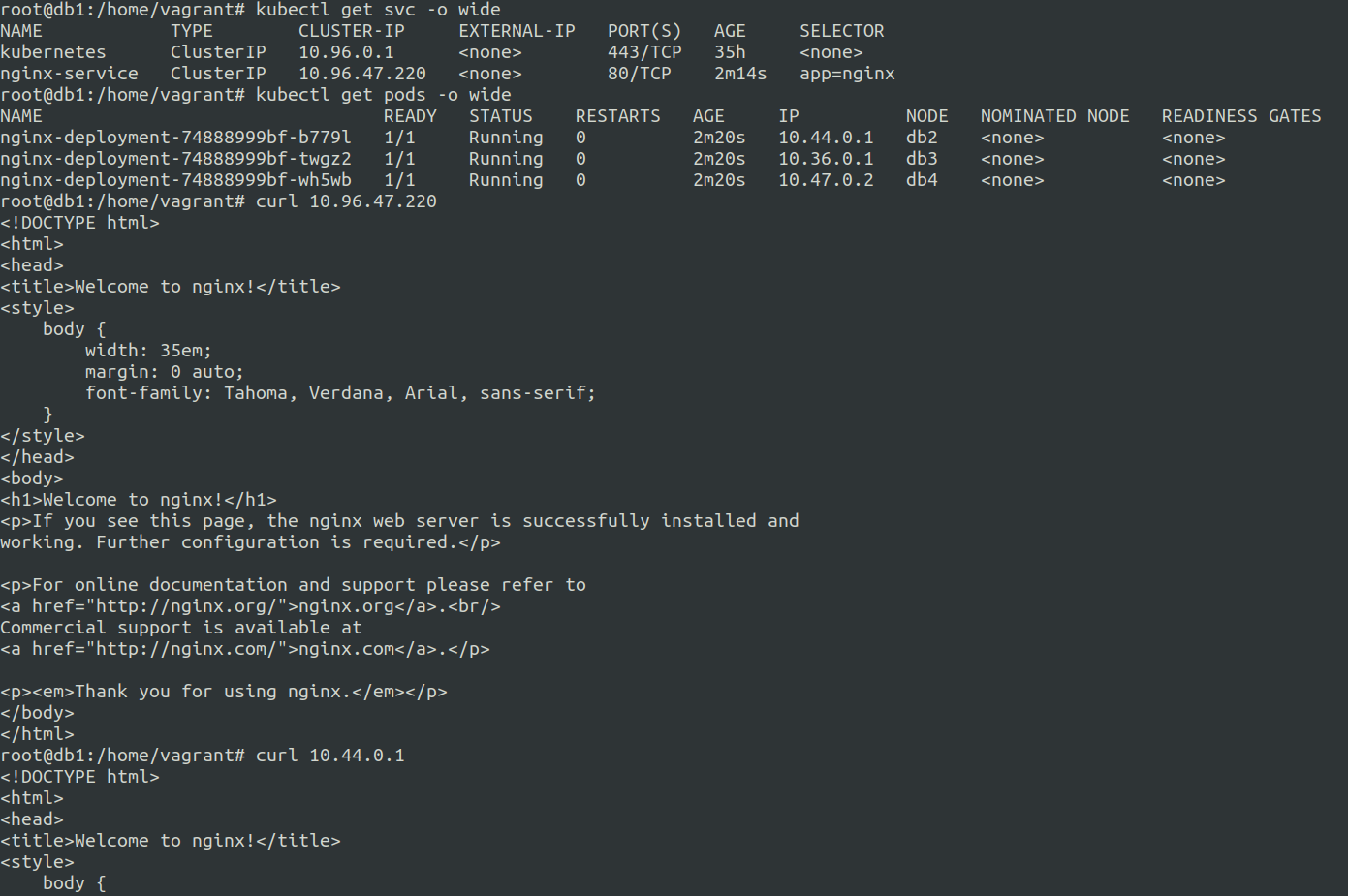
Task: Click pod name nginx-deployment-74888999bf-b779l
Action: (x=175, y=138)
